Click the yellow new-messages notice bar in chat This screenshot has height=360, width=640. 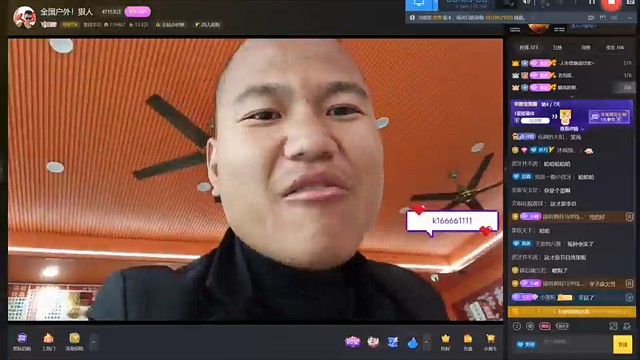tap(571, 312)
